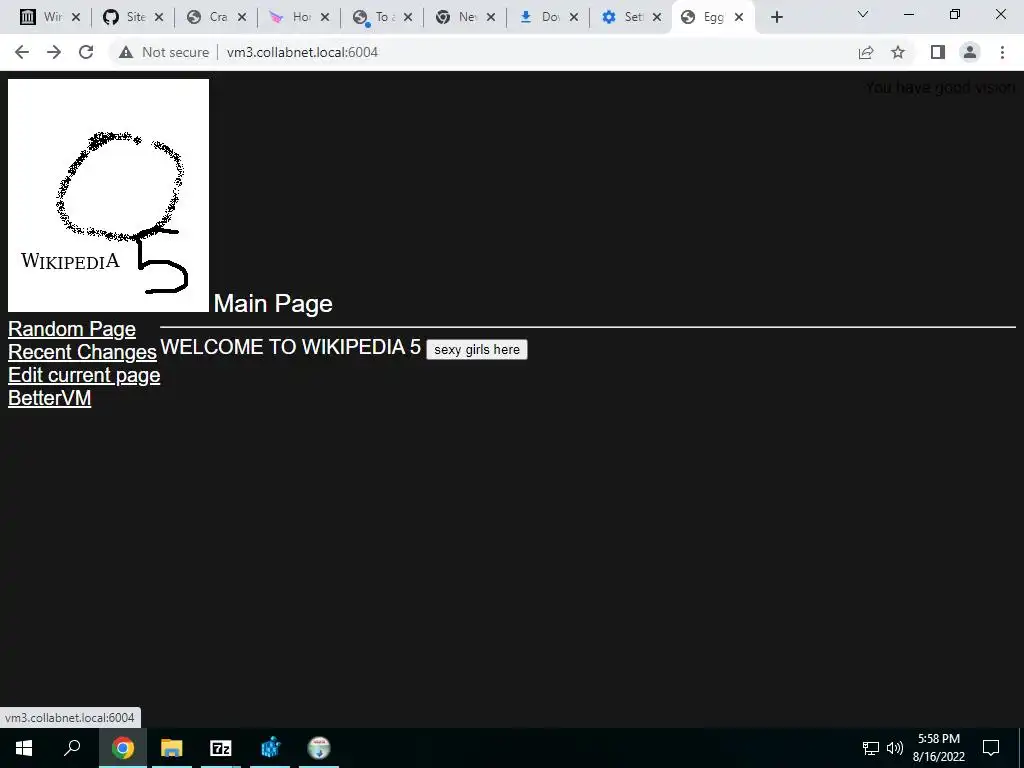This screenshot has height=768, width=1024.
Task: Click the Edit current page link
Action: [x=84, y=376]
